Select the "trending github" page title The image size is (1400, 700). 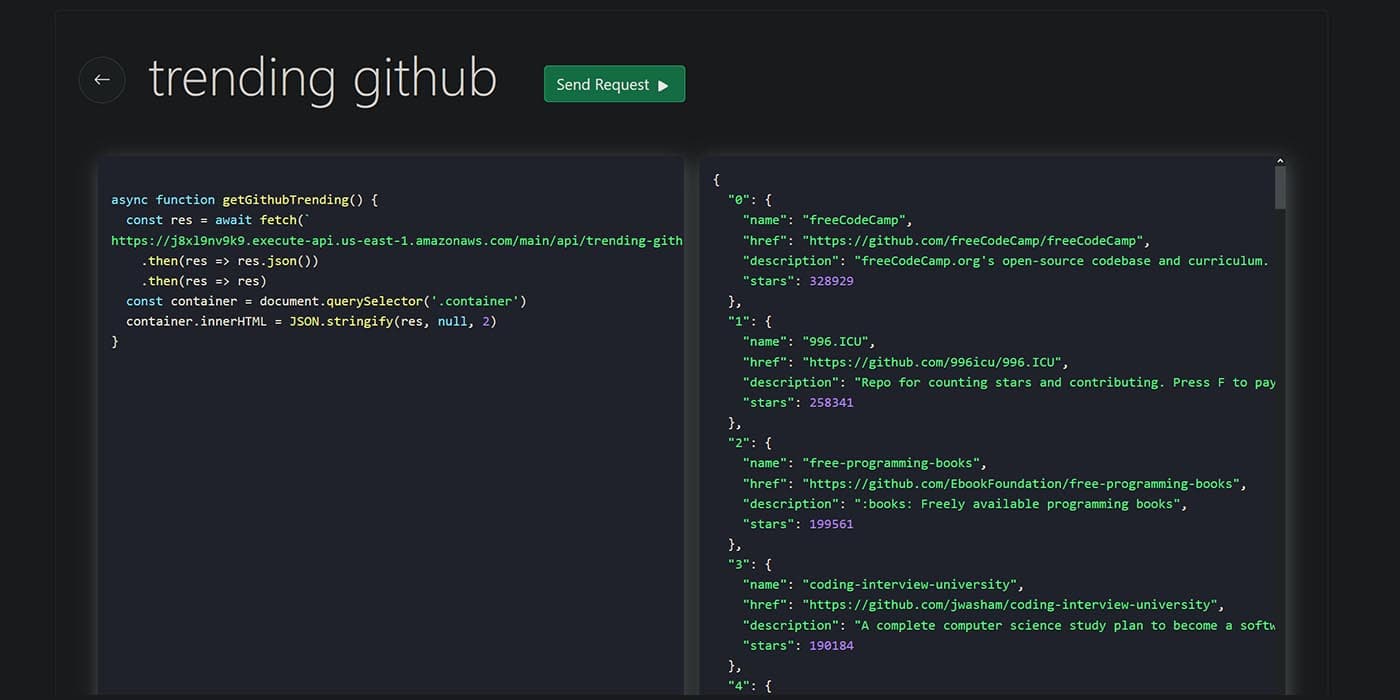pos(322,78)
